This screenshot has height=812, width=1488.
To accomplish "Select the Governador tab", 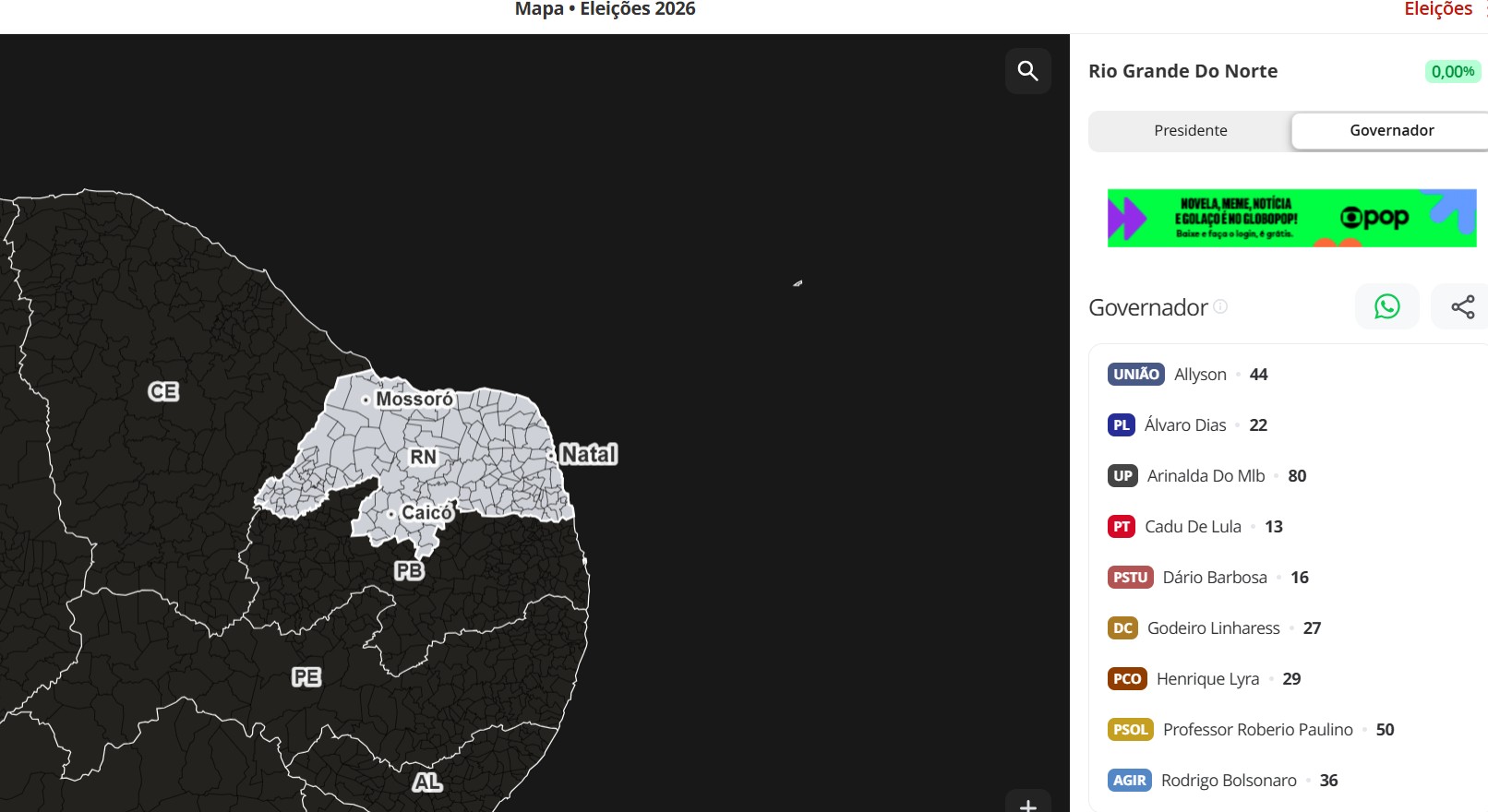I will tap(1392, 131).
